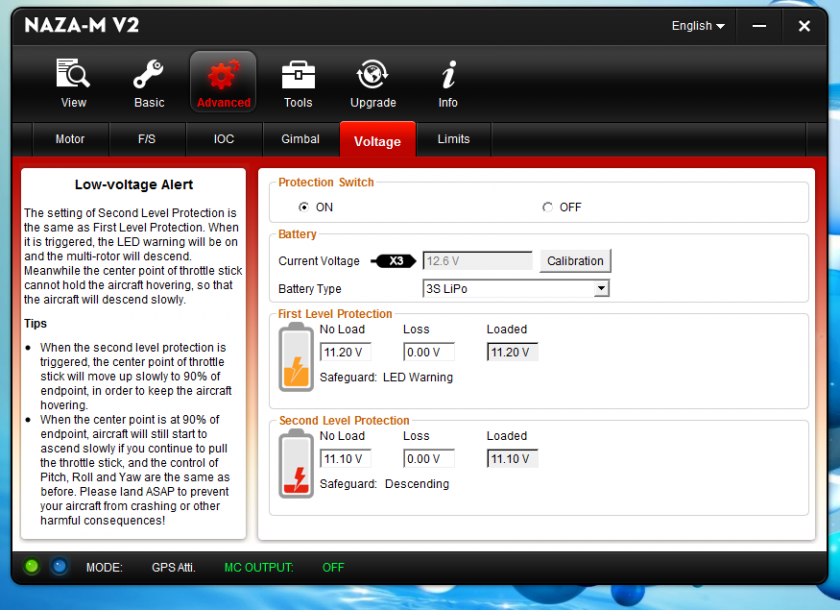Minimize the NAZA-M V2 window
Screen dimensions: 840x610
(x=759, y=26)
